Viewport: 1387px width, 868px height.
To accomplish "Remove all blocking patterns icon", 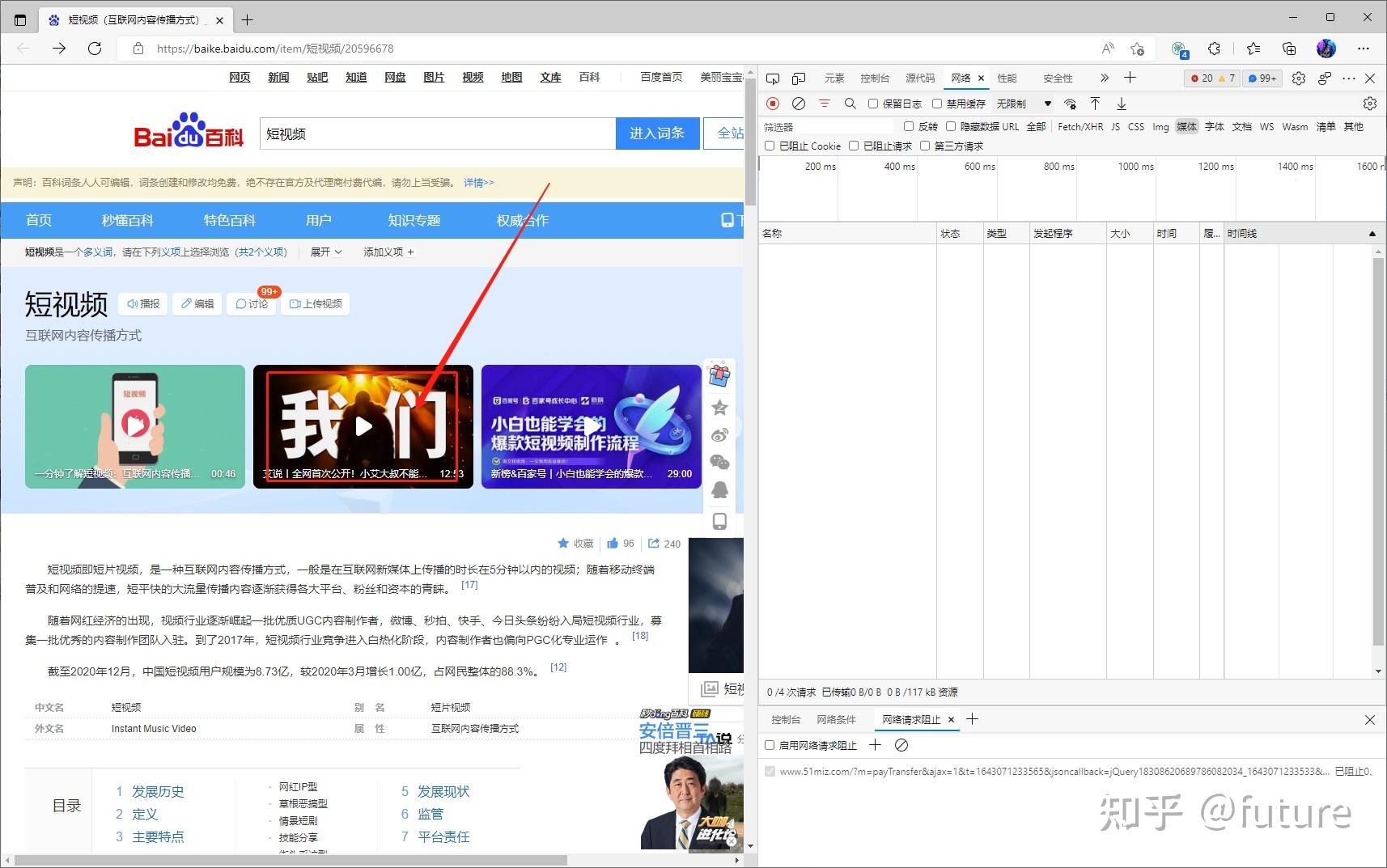I will click(901, 745).
